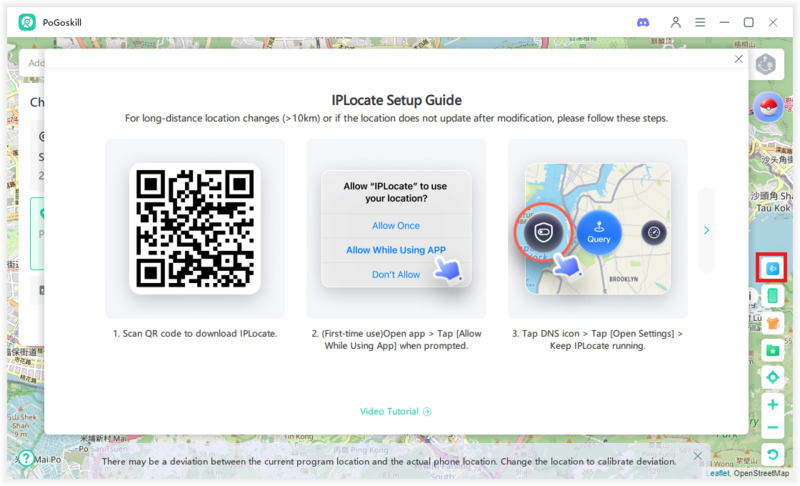The height and width of the screenshot is (486, 800).
Task: Click the blue Query button in illustration
Action: tap(599, 233)
